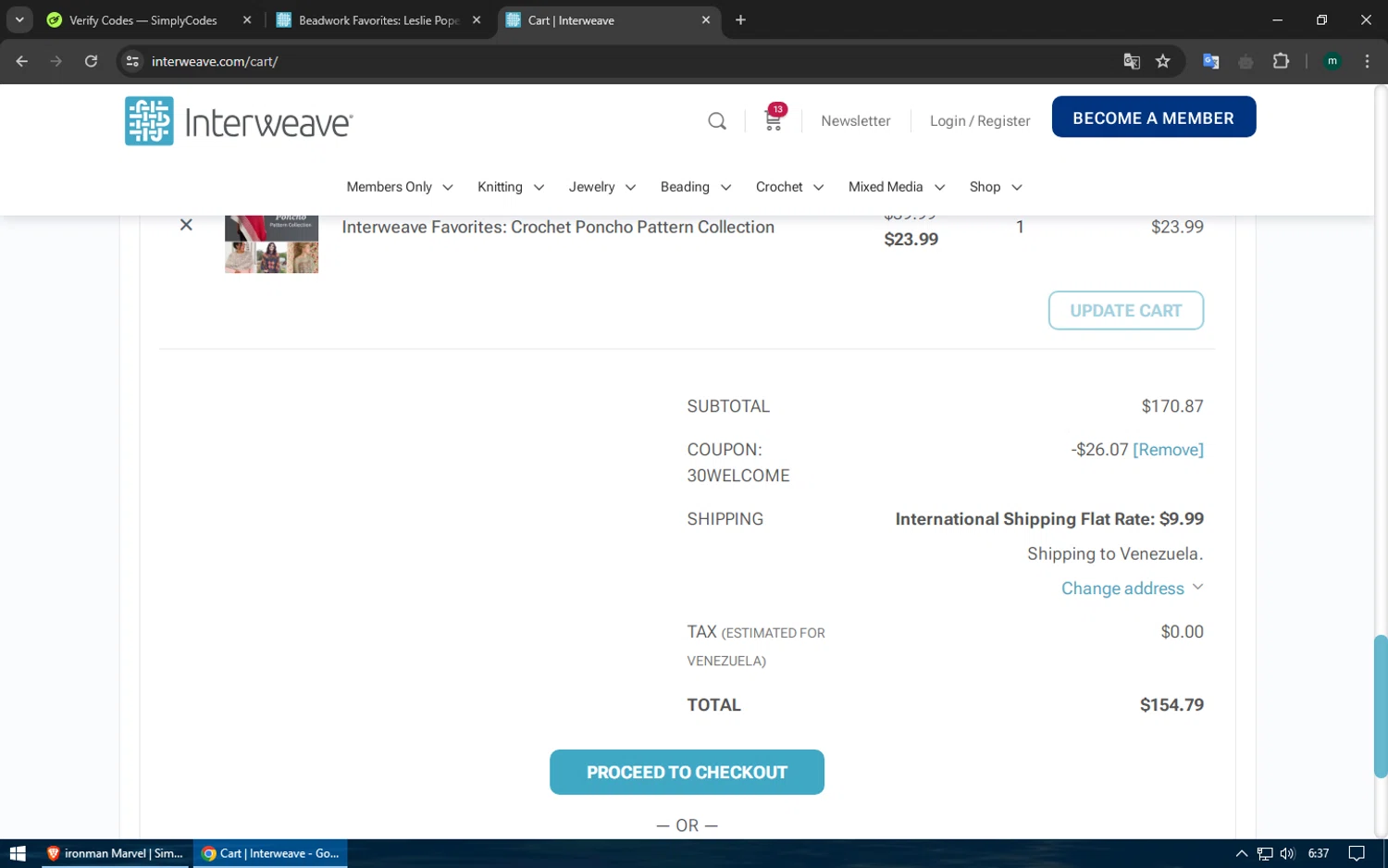This screenshot has height=868, width=1388.
Task: Click PROCEED TO CHECKOUT
Action: pyautogui.click(x=687, y=772)
